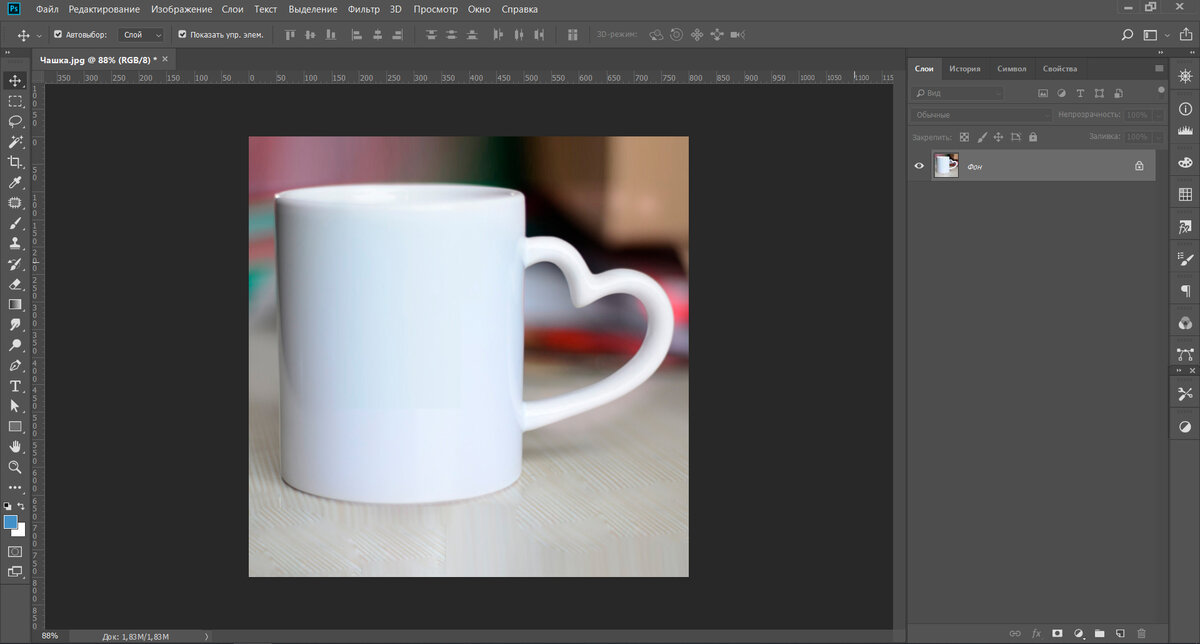Open the Вид layer filter dropdown

point(958,93)
